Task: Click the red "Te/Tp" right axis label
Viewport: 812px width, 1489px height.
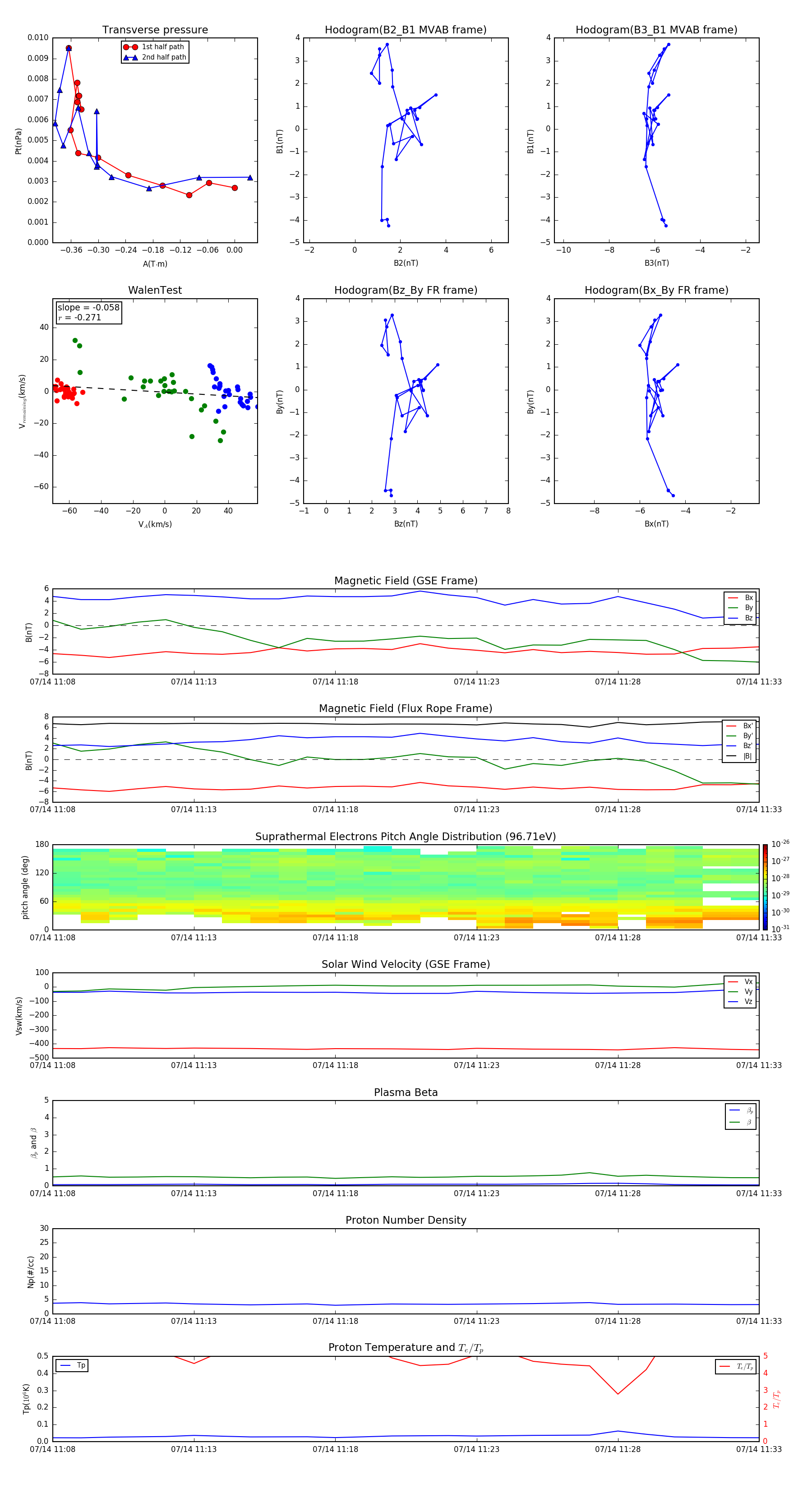Action: [x=776, y=1399]
